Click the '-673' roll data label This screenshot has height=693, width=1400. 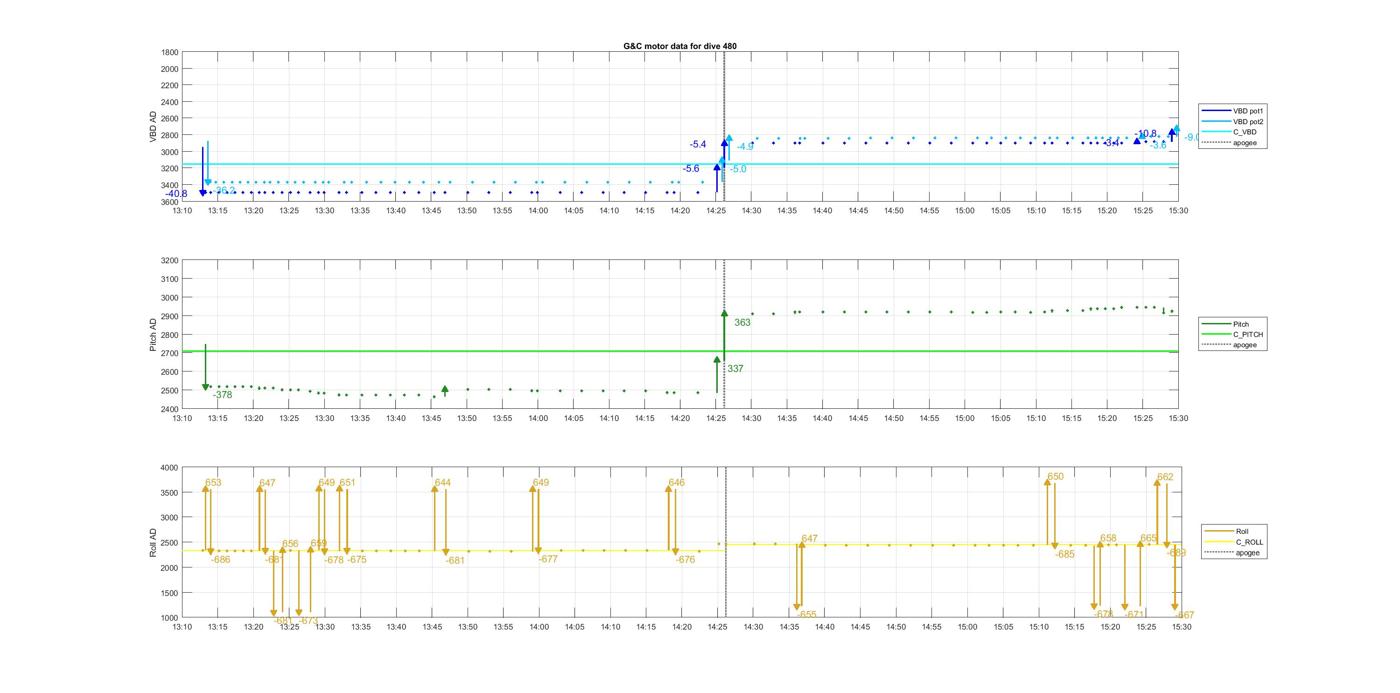(309, 621)
